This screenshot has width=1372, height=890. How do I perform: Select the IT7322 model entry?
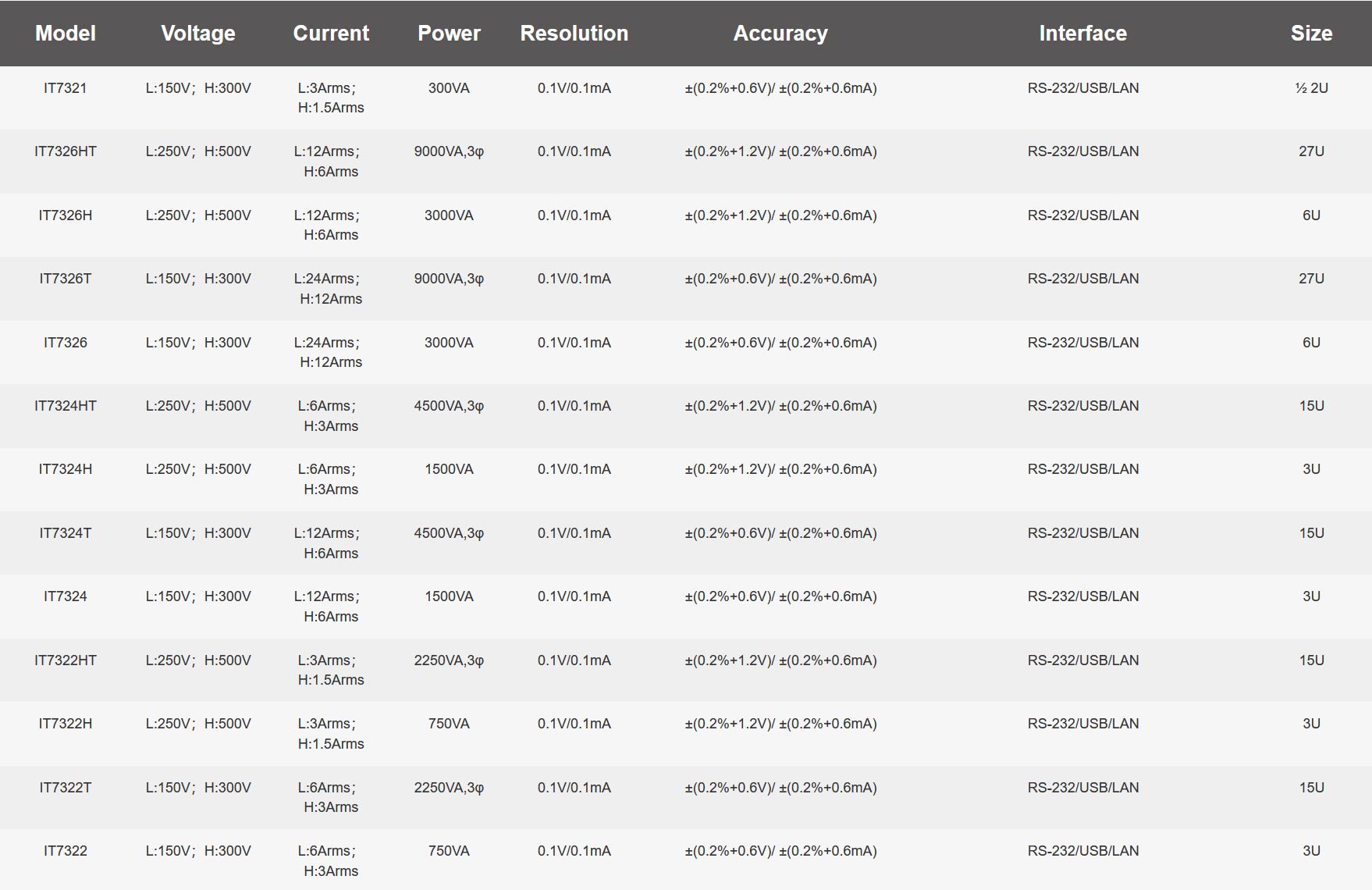click(x=66, y=851)
